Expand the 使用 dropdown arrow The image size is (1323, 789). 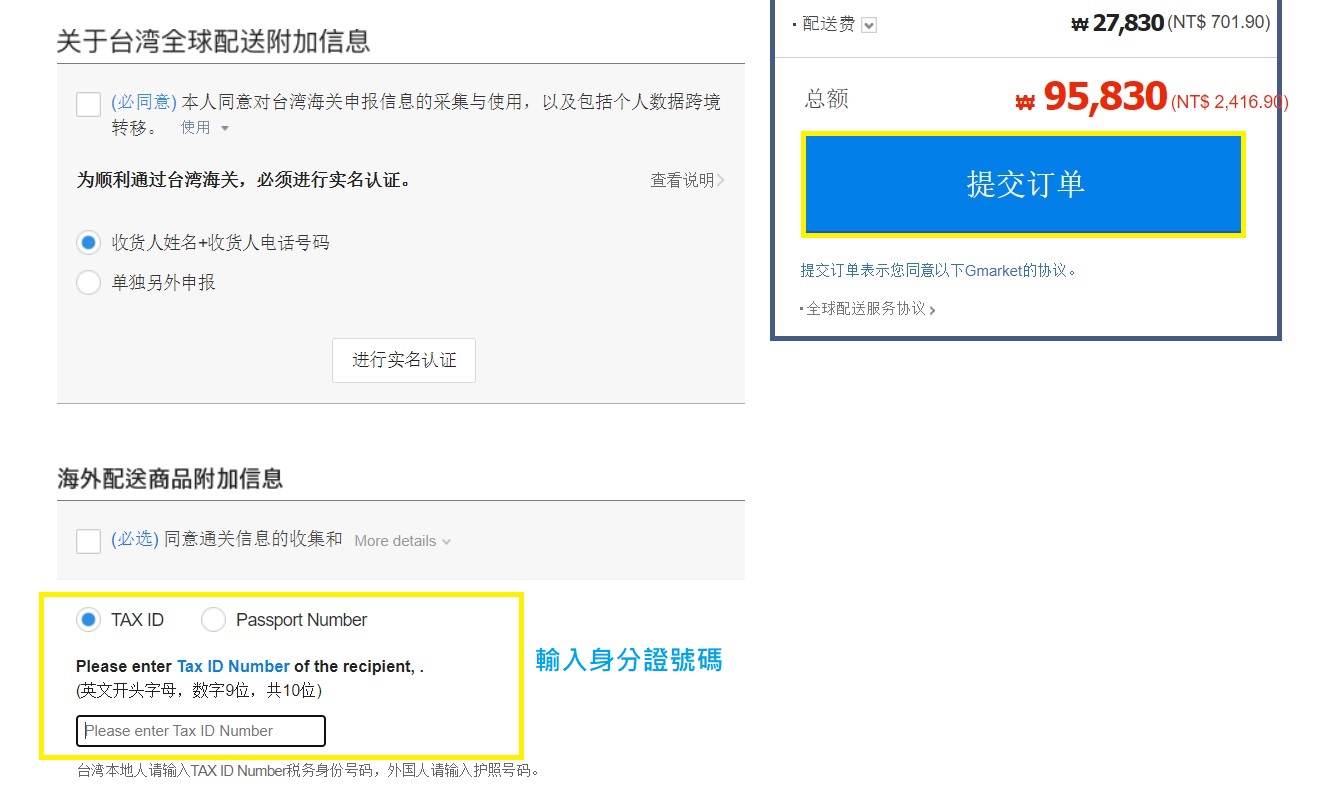pyautogui.click(x=225, y=128)
